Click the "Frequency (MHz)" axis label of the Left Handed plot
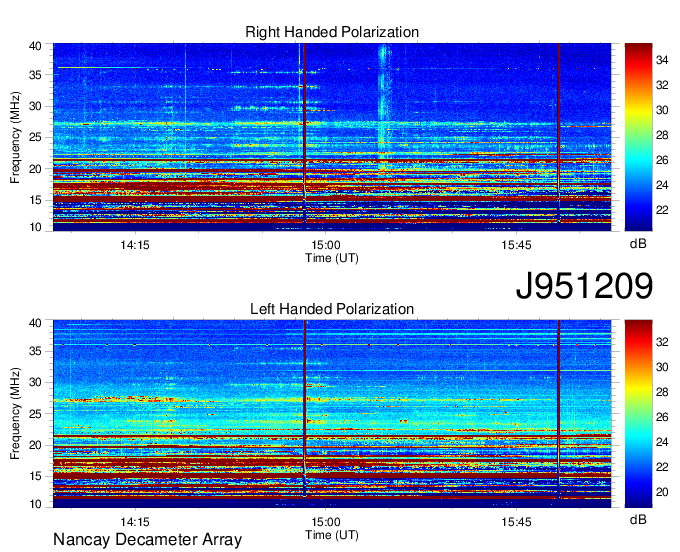Screen dimensions: 680x552 pyautogui.click(x=15, y=414)
